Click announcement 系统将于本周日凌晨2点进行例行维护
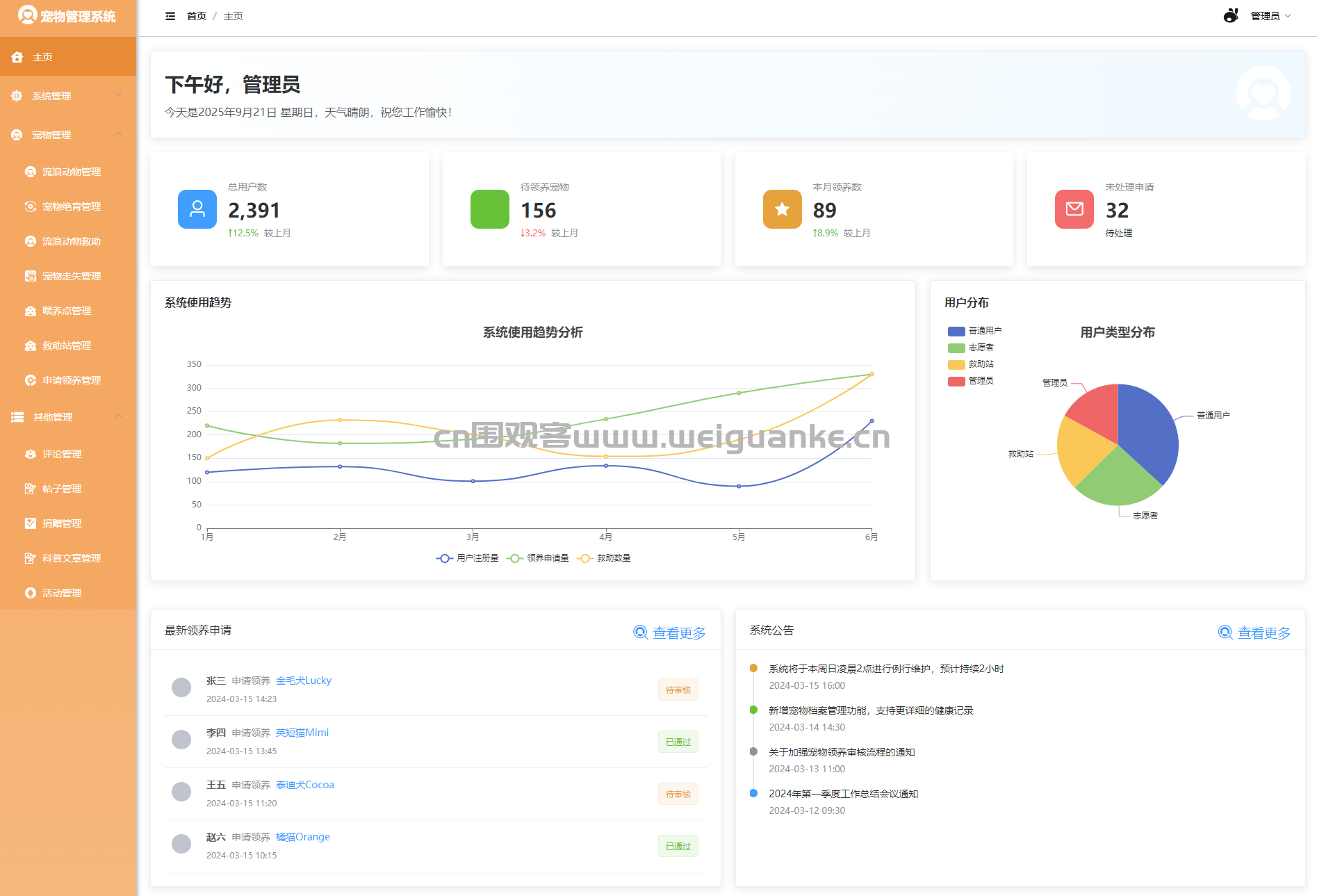Screen dimensions: 1317x896 pos(886,669)
